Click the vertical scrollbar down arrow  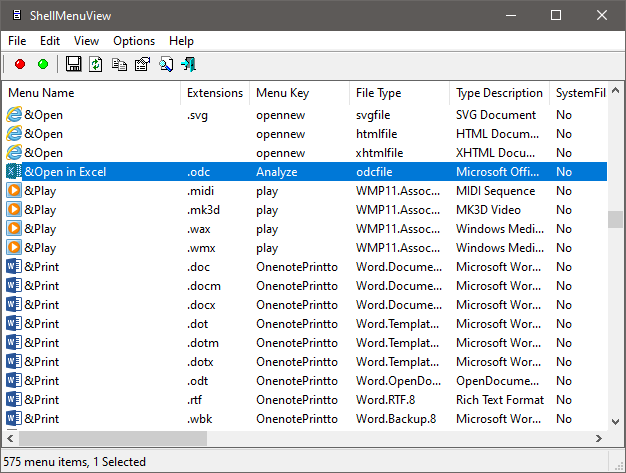[616, 422]
